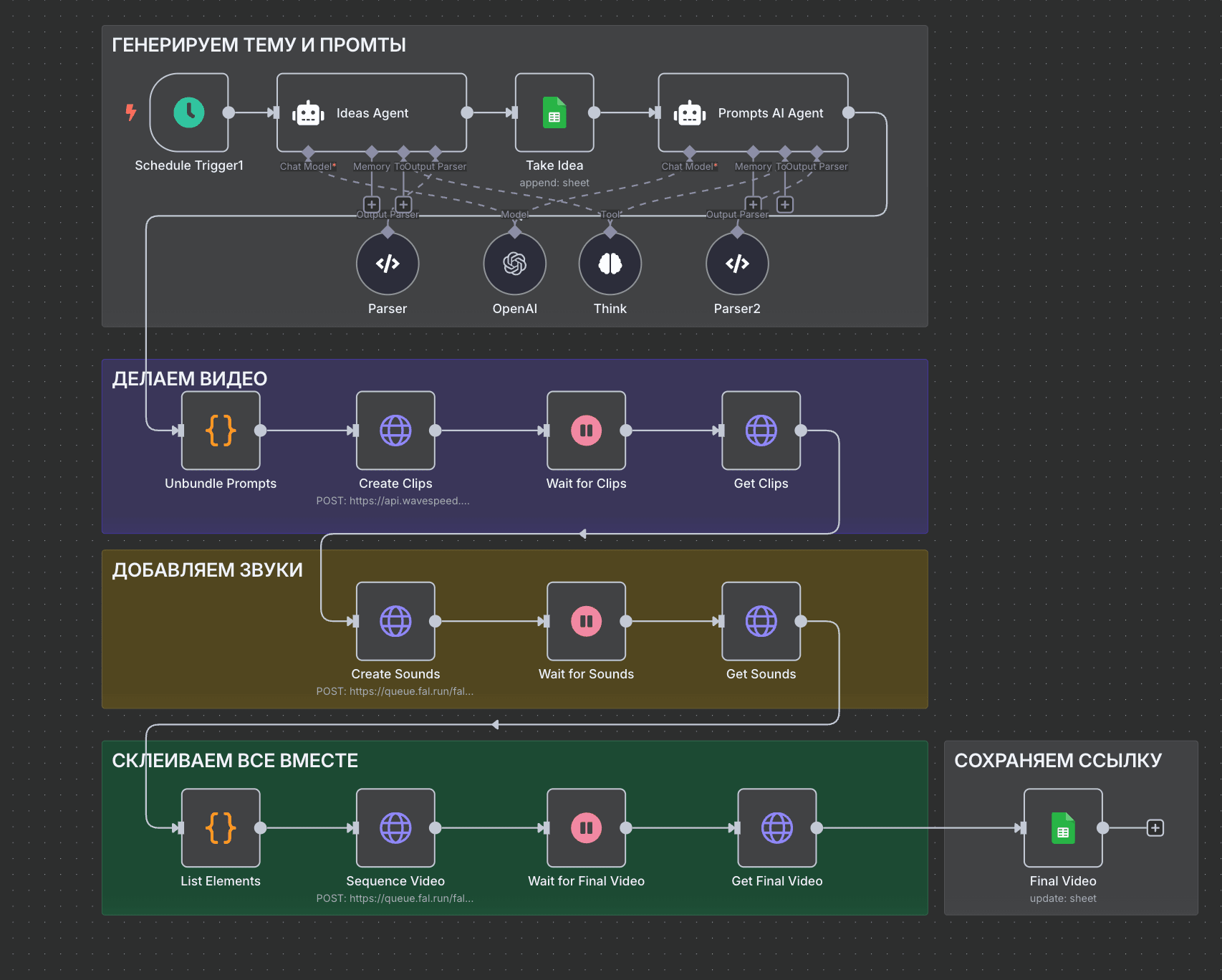Click the Parser code icon

(x=387, y=264)
